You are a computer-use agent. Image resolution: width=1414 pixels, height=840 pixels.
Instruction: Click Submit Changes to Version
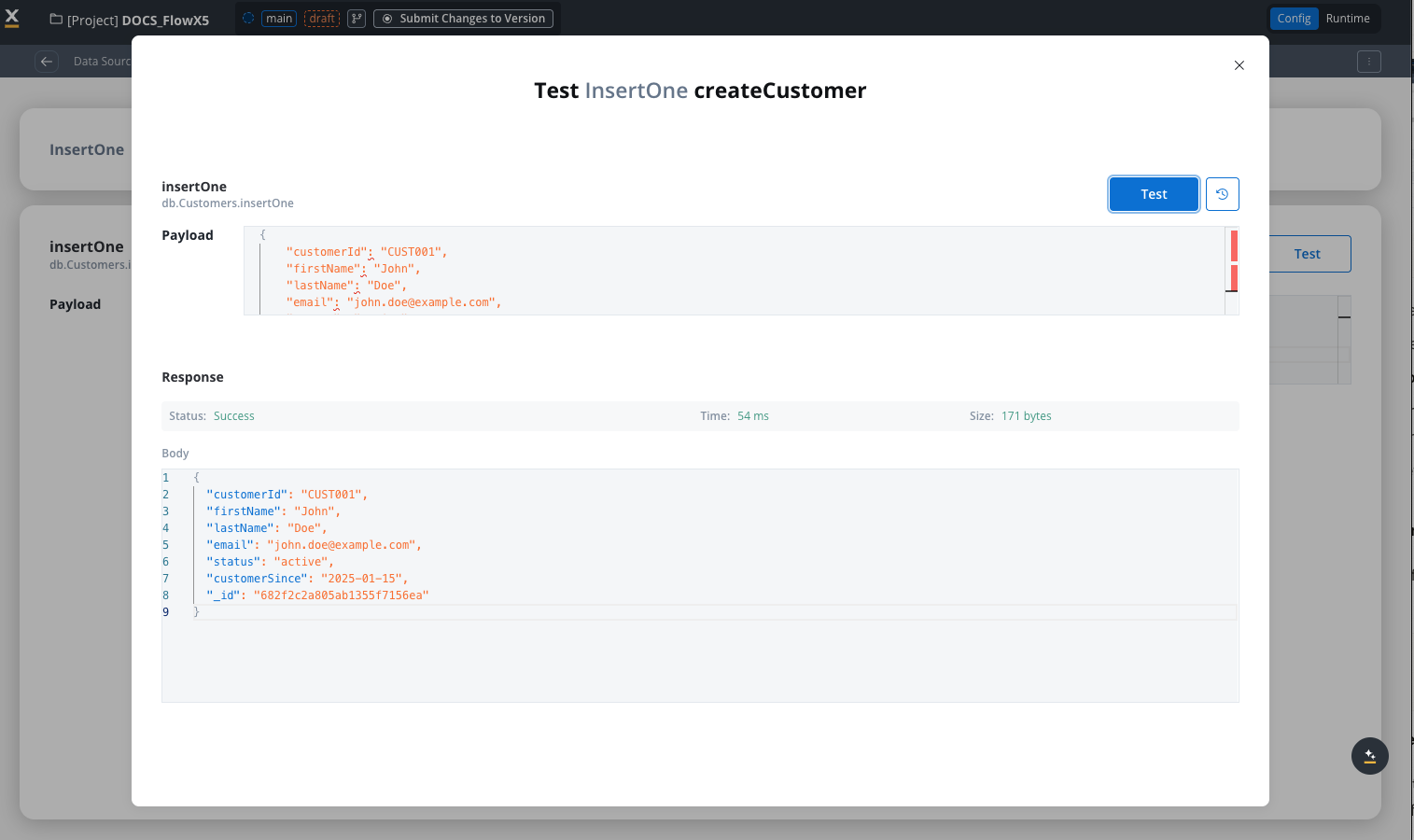click(463, 19)
